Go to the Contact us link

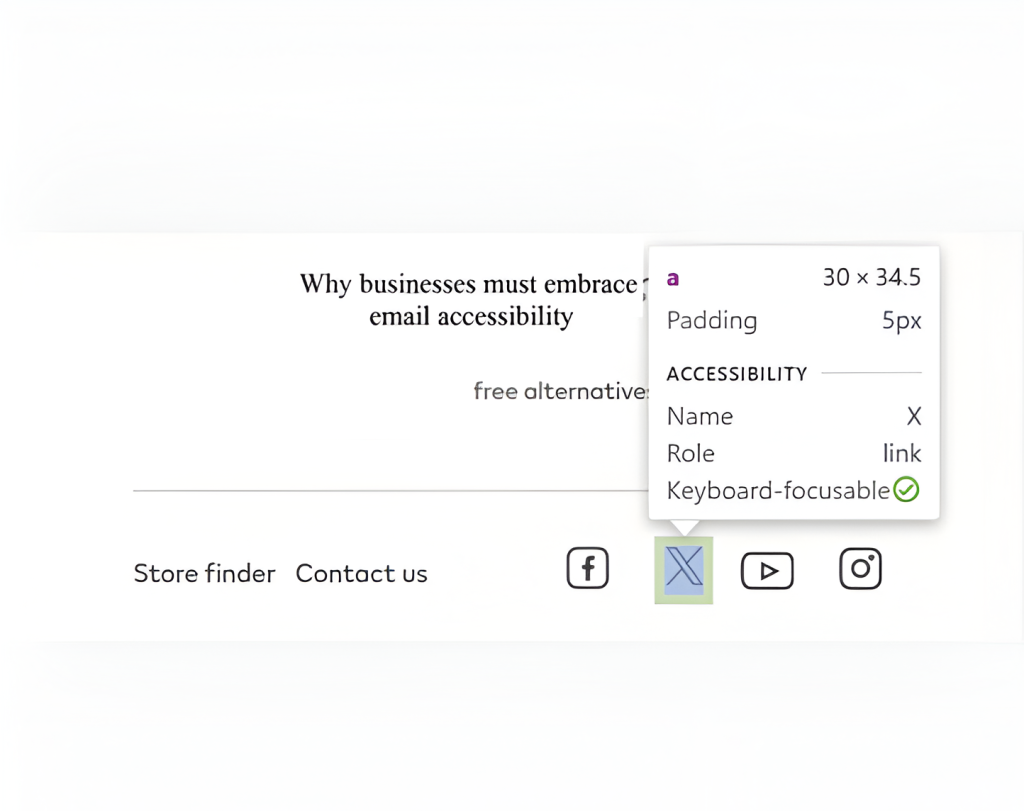(361, 574)
